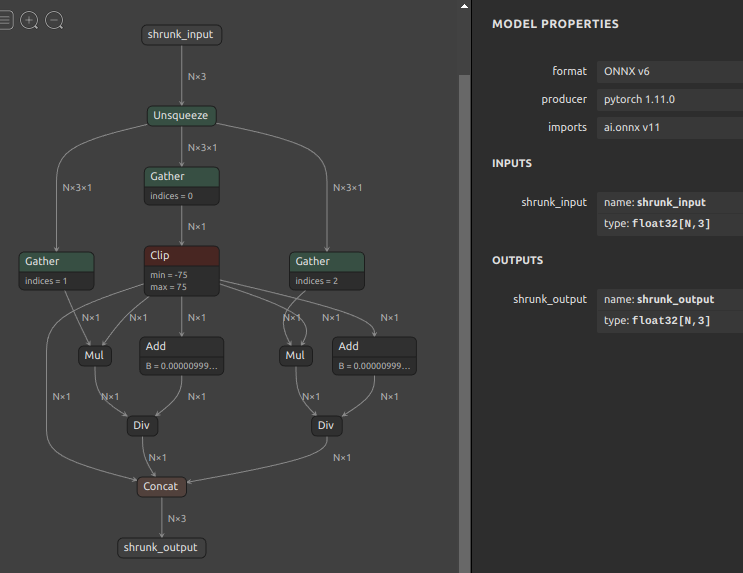This screenshot has width=743, height=573.
Task: Select the Add node under the Clip node
Action: click(181, 356)
